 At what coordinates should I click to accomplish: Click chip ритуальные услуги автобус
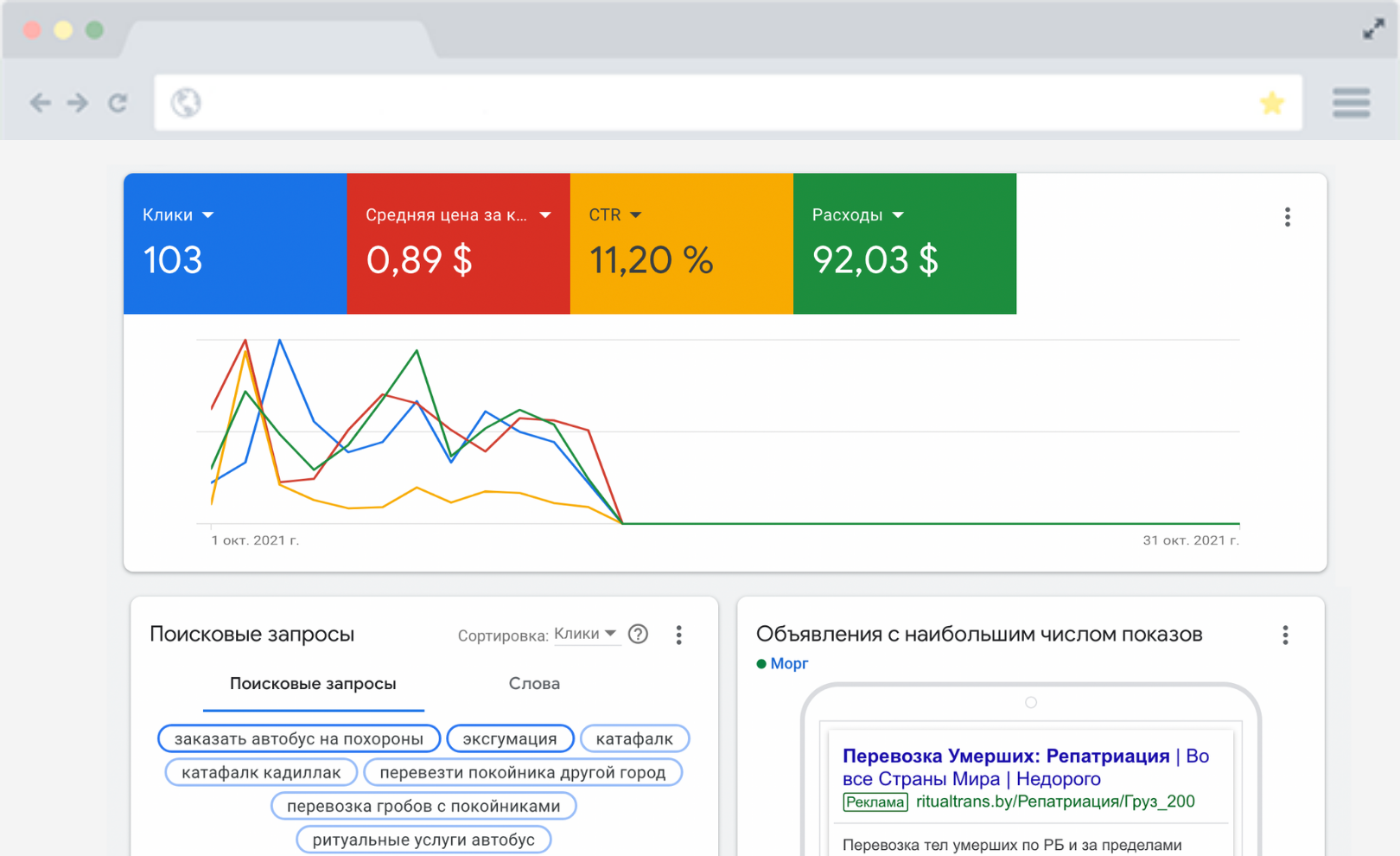423,840
